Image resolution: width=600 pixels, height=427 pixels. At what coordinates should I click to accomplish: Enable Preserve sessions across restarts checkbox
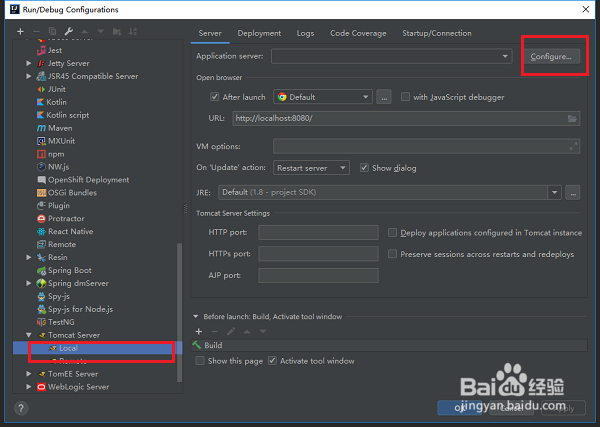[392, 254]
